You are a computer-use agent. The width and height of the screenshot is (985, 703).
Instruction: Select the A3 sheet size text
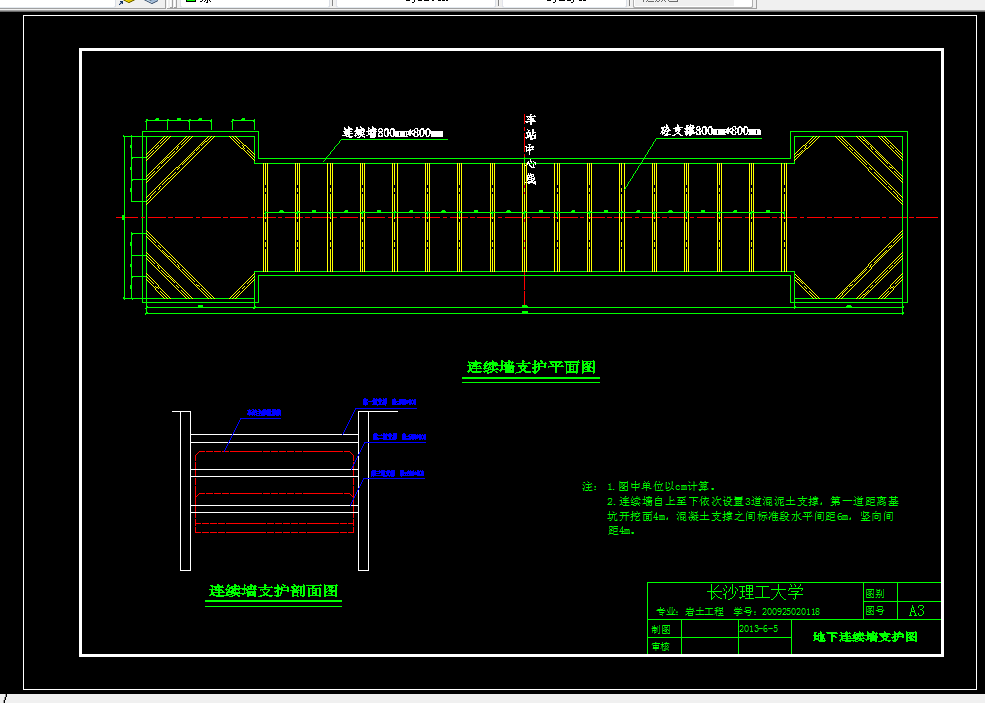pyautogui.click(x=917, y=611)
